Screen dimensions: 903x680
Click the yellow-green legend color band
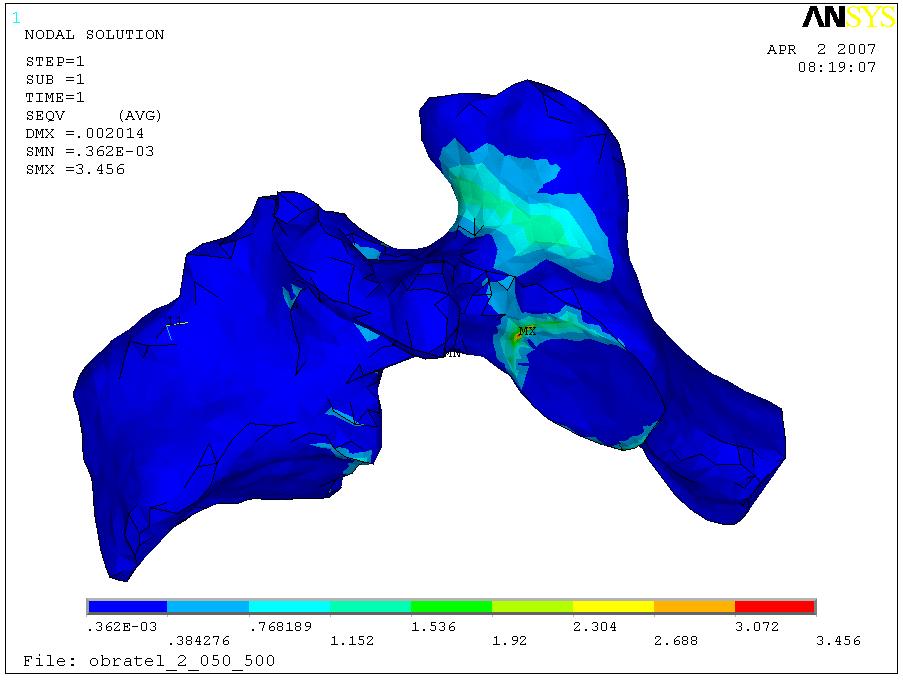click(533, 607)
